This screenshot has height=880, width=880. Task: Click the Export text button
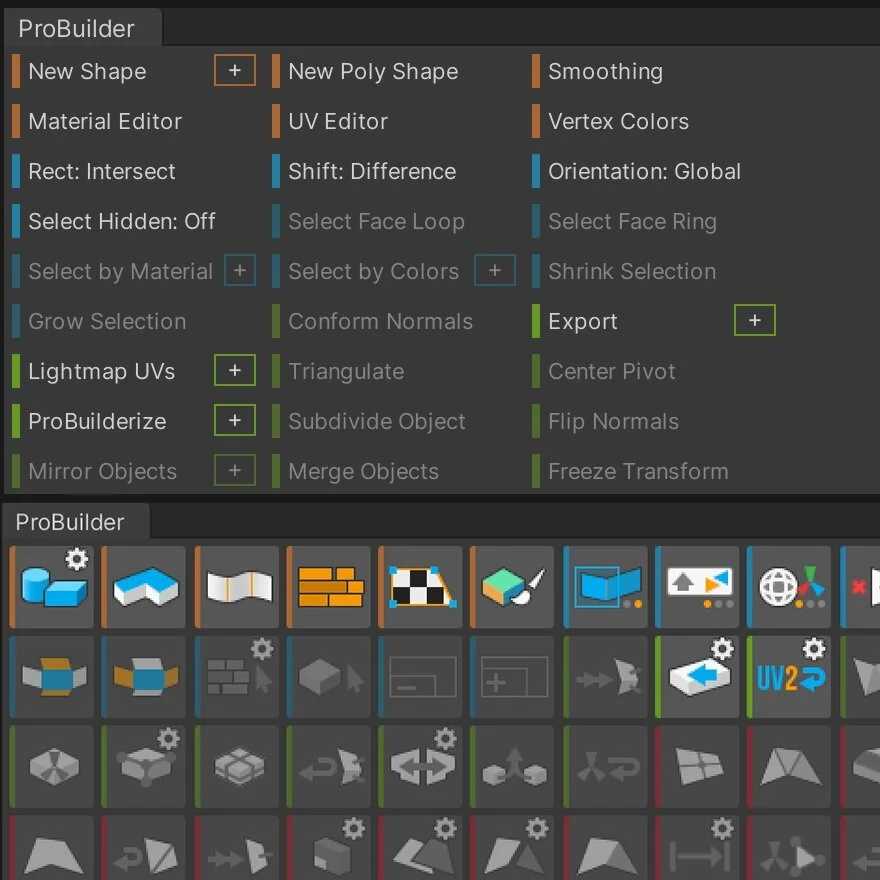pyautogui.click(x=583, y=321)
